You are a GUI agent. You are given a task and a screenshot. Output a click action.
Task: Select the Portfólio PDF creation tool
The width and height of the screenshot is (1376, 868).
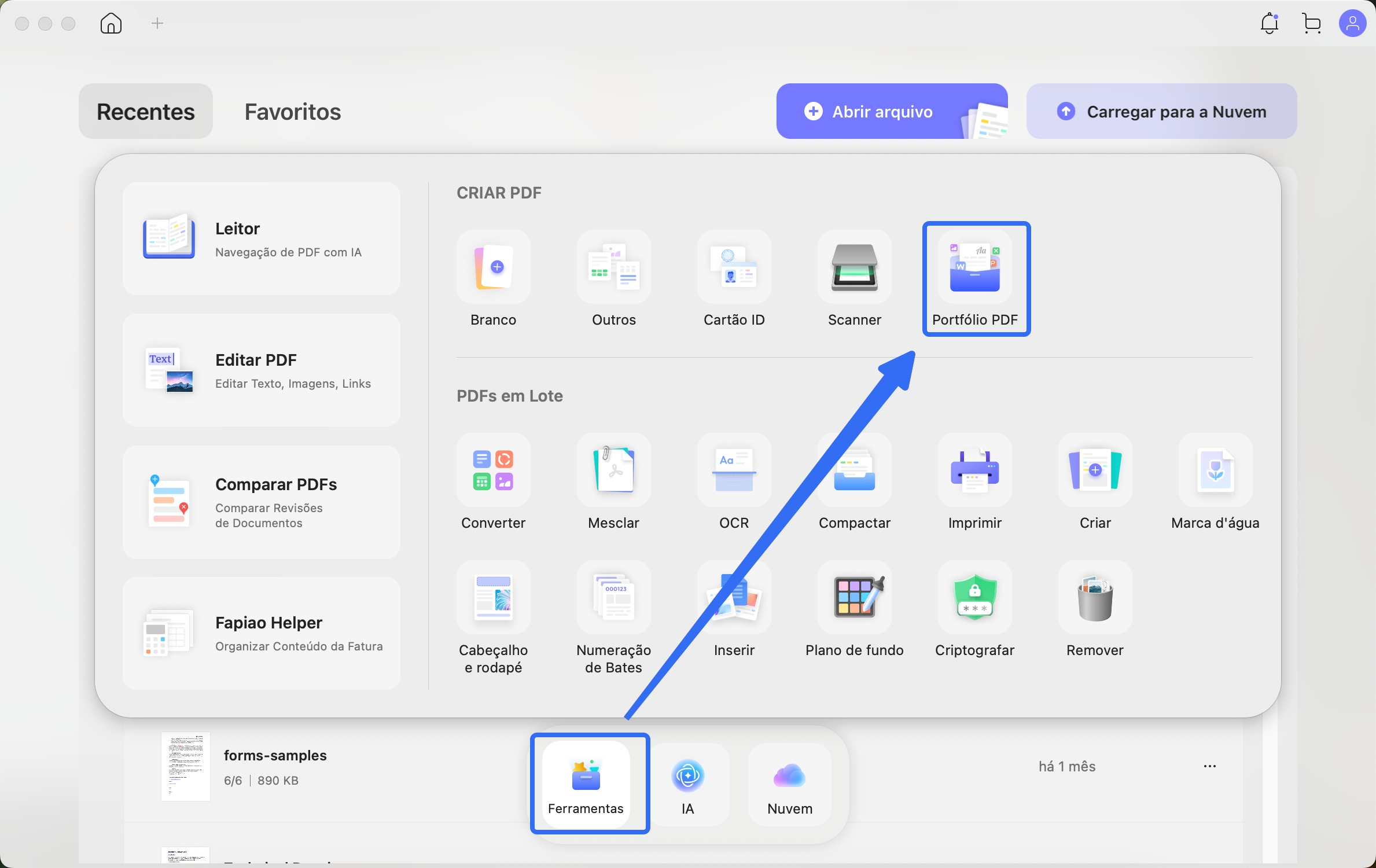point(975,278)
